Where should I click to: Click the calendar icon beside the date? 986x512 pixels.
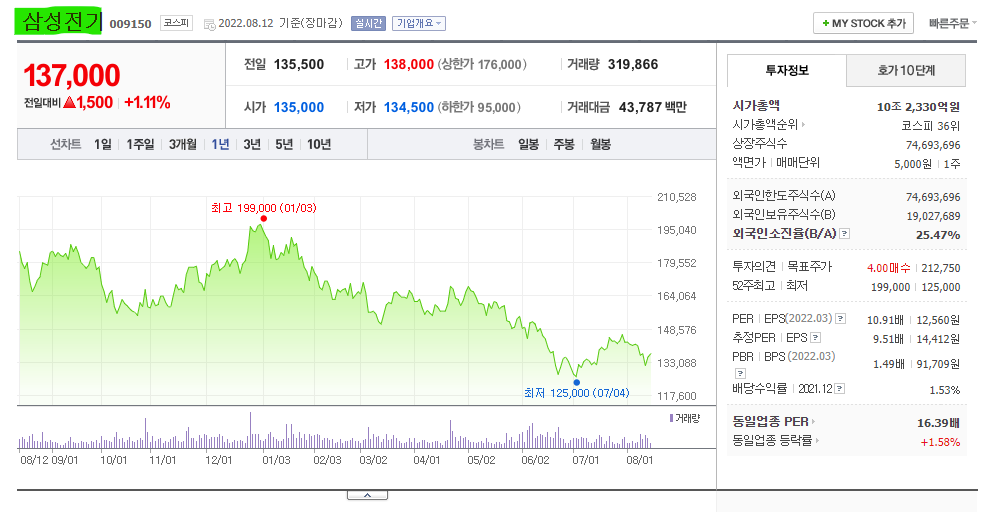click(x=209, y=25)
